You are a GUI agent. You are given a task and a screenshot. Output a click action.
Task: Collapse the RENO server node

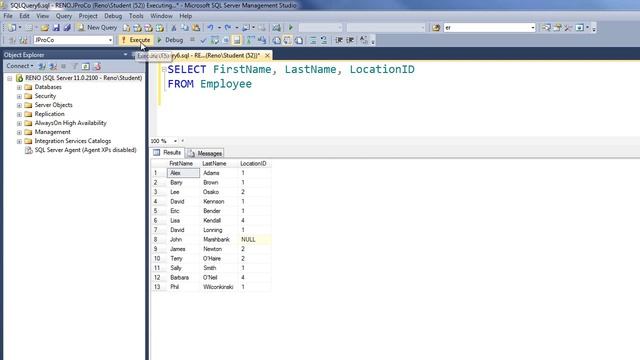pos(10,78)
